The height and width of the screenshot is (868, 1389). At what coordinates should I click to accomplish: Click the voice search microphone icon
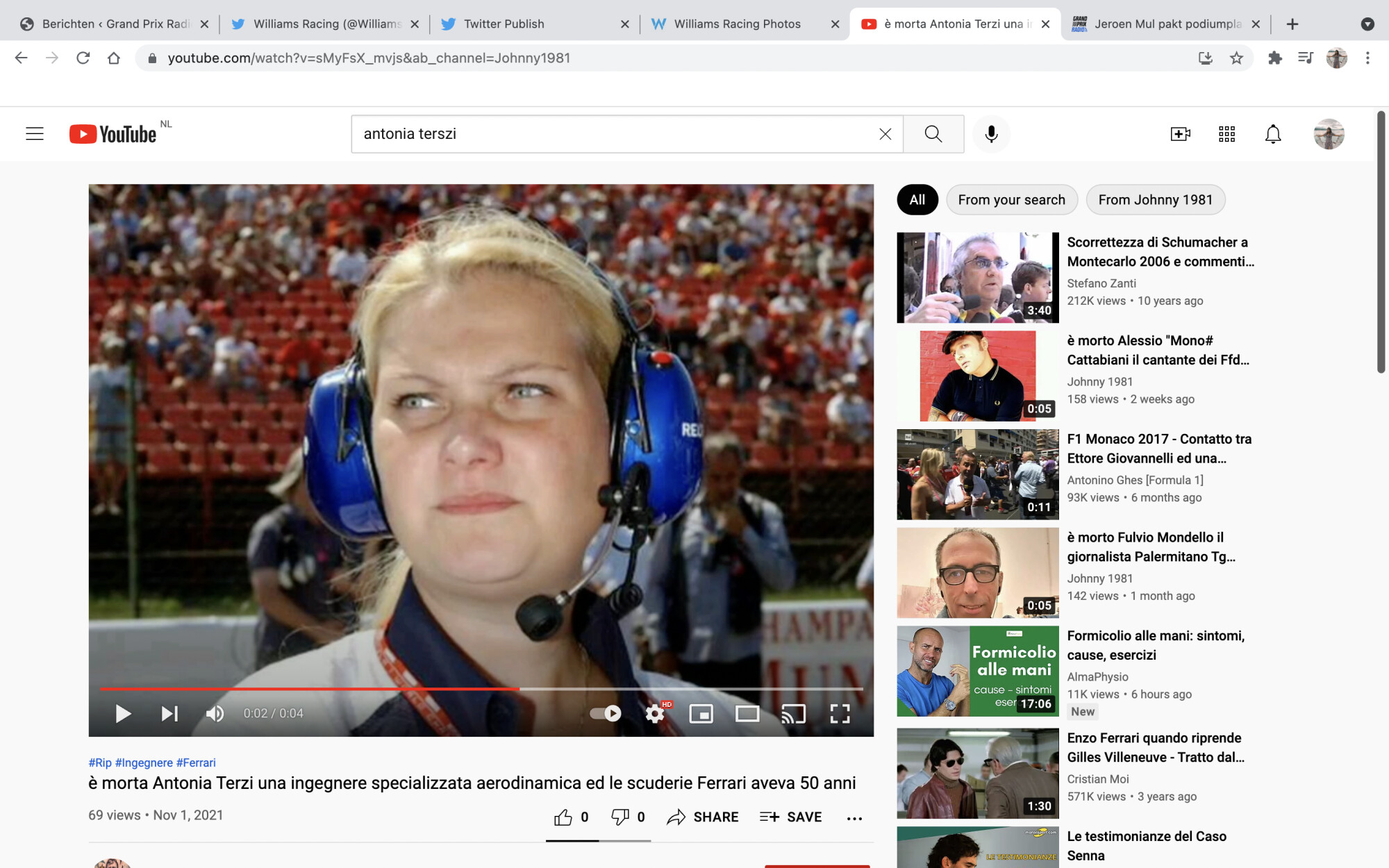point(991,134)
